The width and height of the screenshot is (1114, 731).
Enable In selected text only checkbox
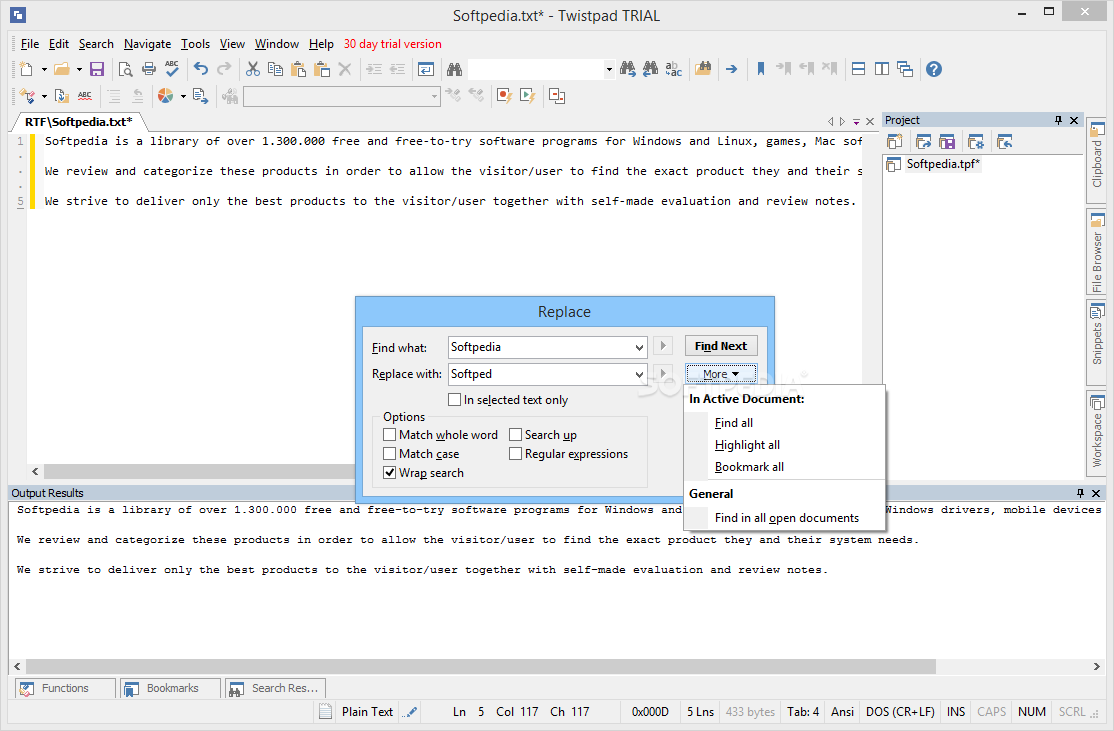coord(455,400)
